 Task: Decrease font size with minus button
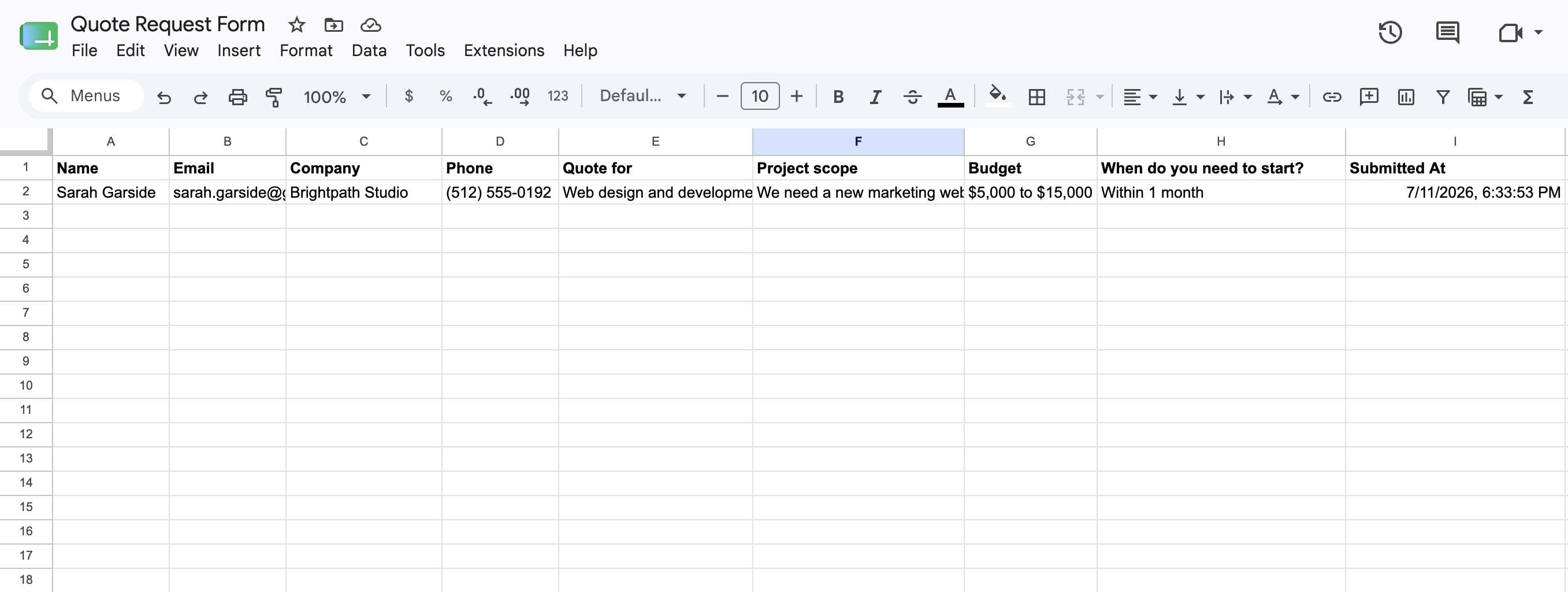tap(723, 96)
